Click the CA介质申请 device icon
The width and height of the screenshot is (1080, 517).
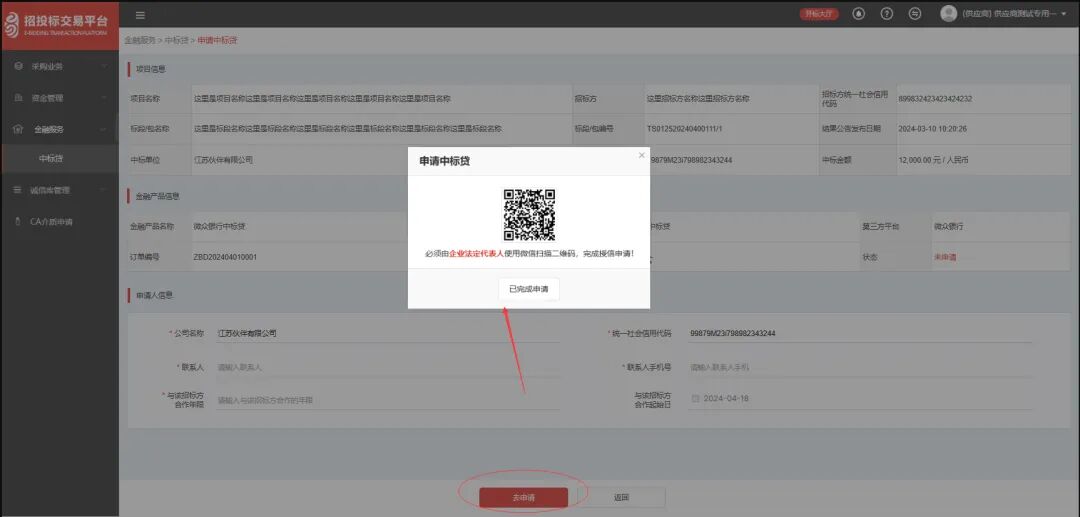(x=18, y=222)
